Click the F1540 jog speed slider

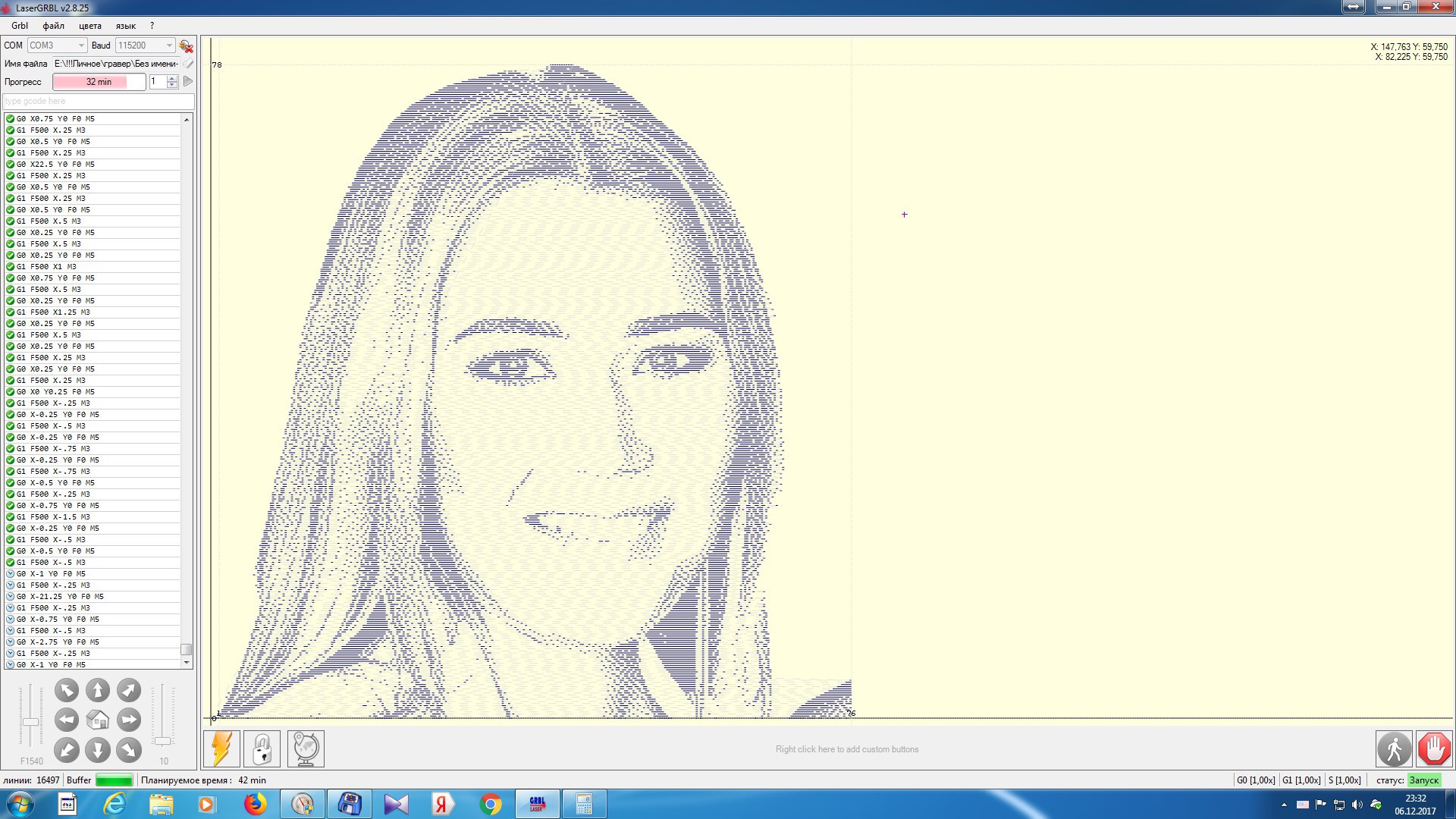[30, 722]
